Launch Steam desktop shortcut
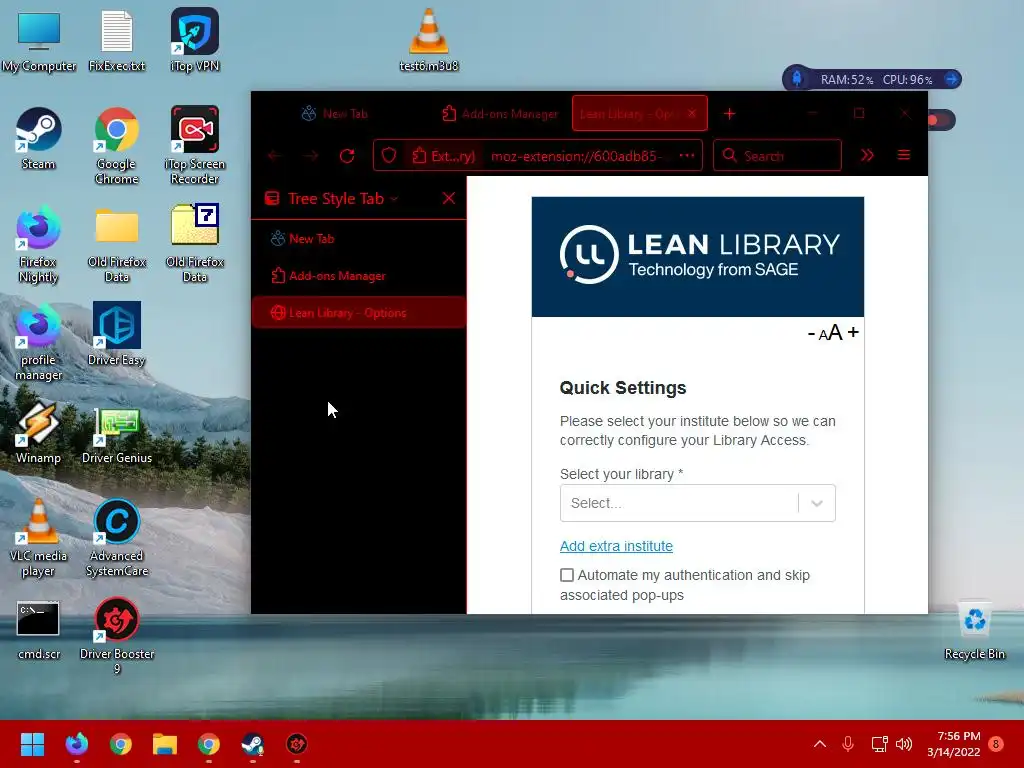This screenshot has height=768, width=1024. click(39, 138)
